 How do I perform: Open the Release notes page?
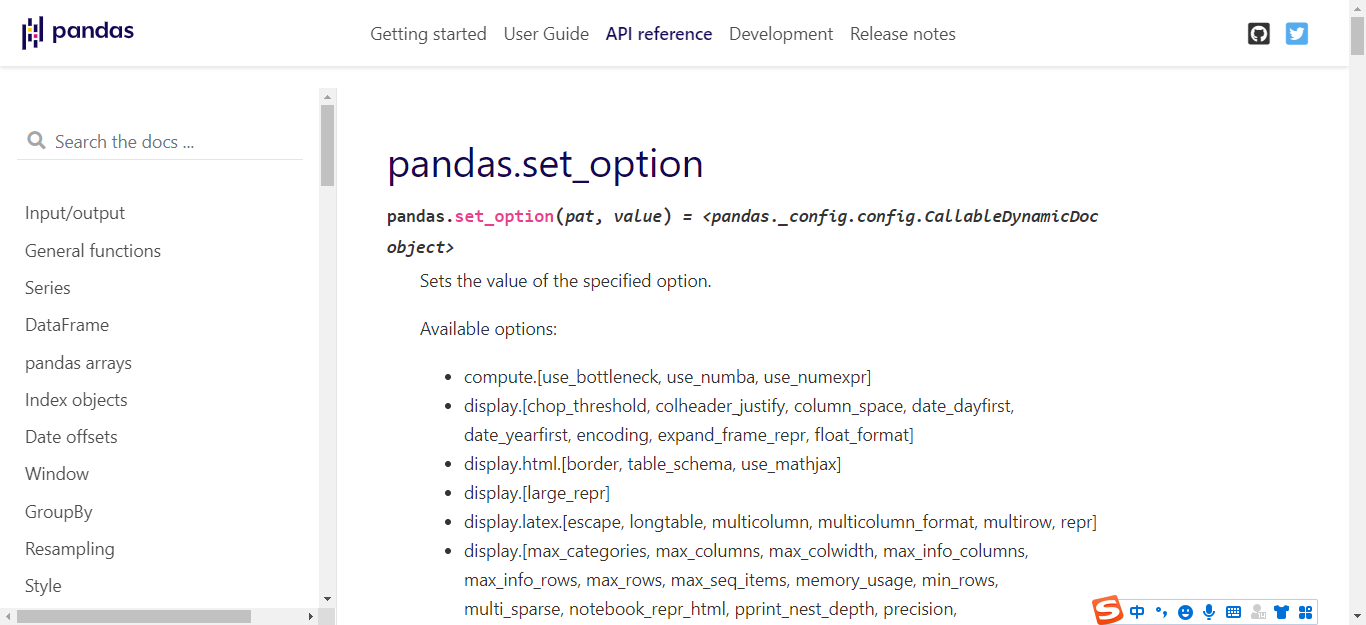903,34
